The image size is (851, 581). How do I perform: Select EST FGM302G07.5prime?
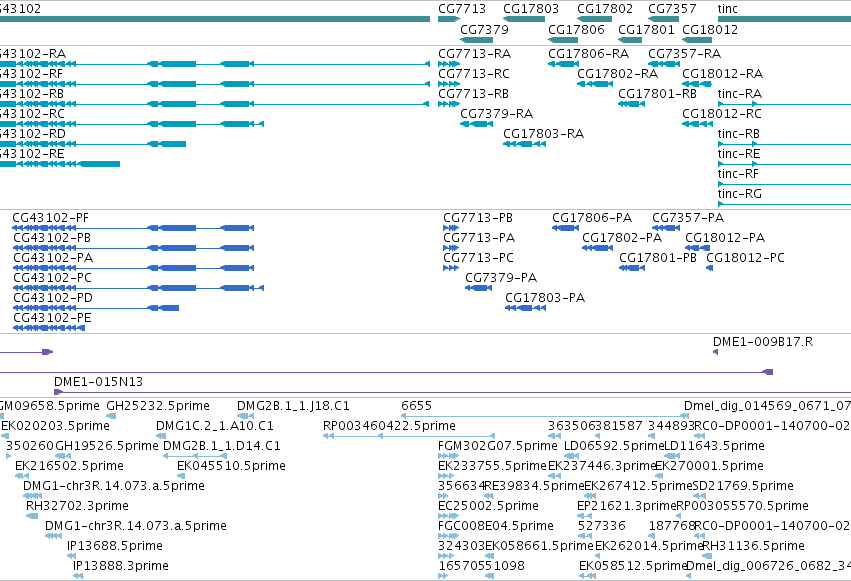pyautogui.click(x=448, y=456)
